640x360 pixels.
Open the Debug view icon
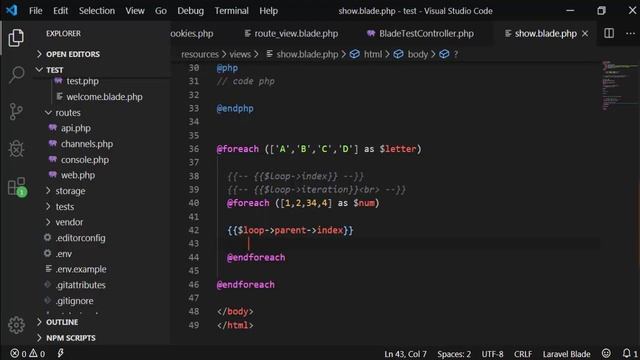coord(16,148)
